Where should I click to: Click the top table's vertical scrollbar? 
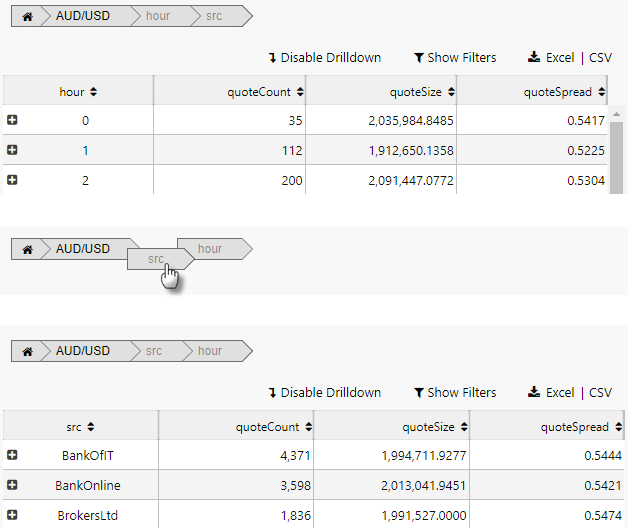click(617, 150)
